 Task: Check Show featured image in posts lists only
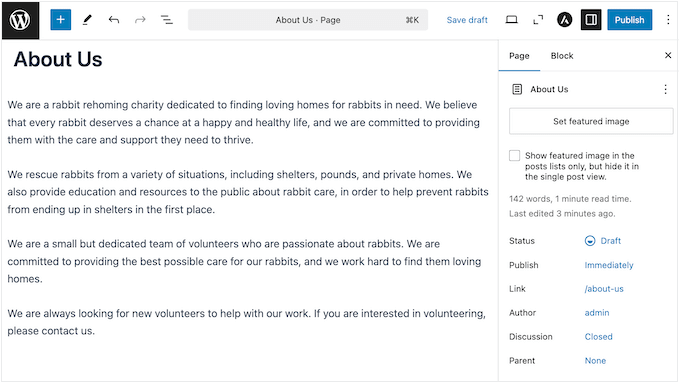514,156
